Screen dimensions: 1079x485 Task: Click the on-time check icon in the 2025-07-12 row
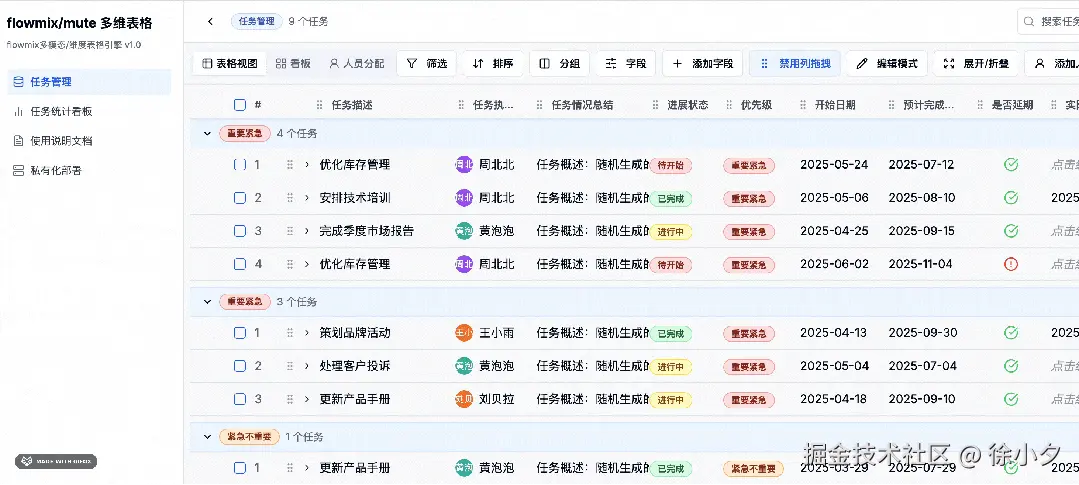(1011, 164)
